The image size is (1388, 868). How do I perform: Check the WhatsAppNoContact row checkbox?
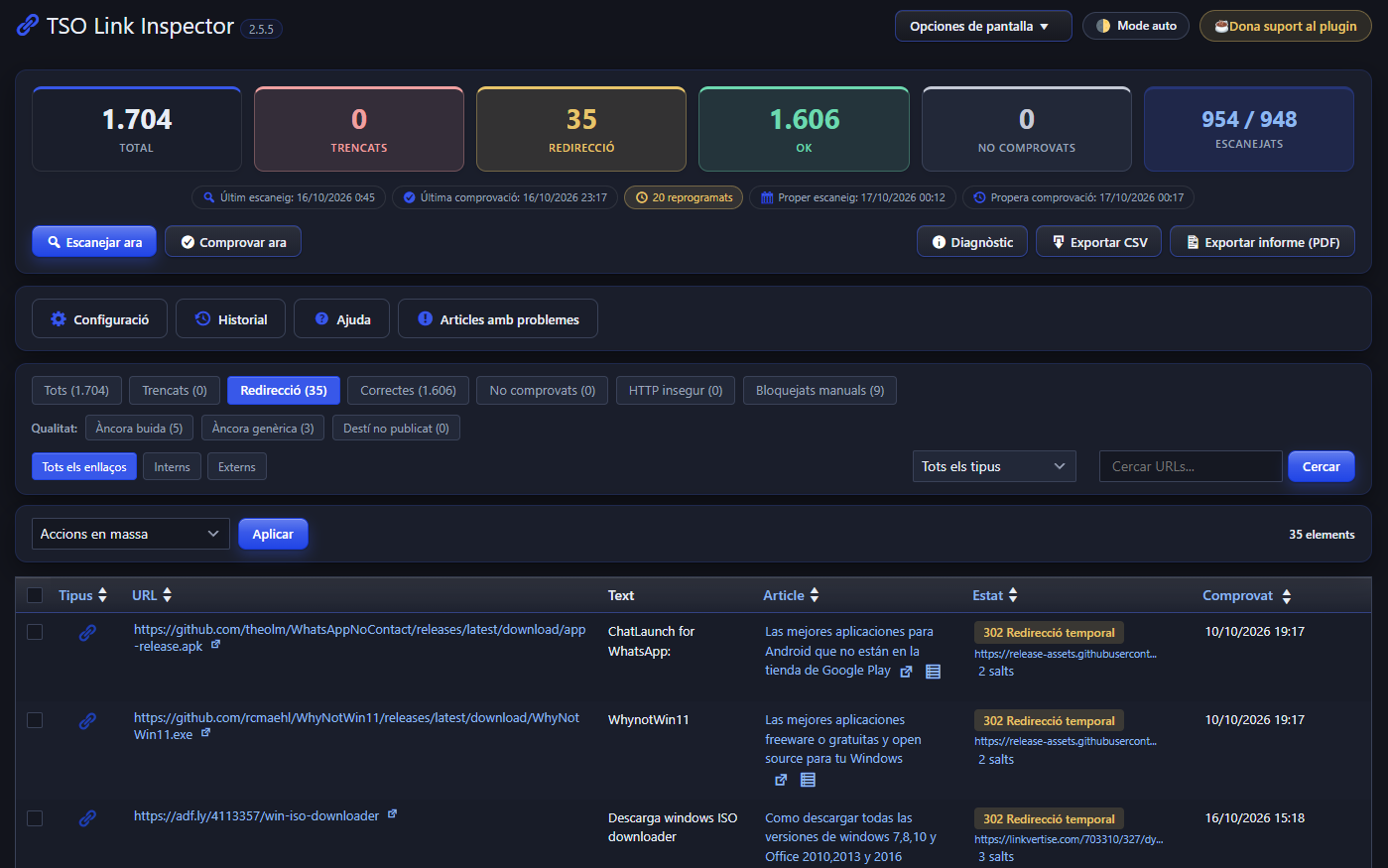coord(35,632)
